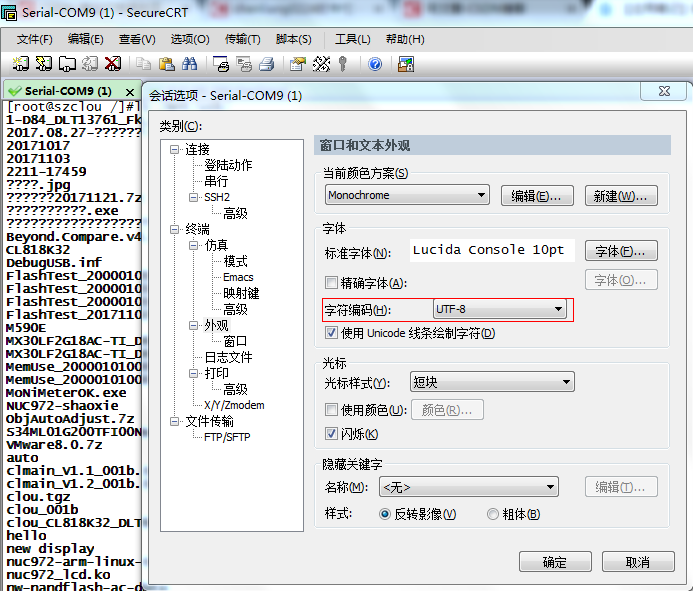Image resolution: width=693 pixels, height=591 pixels.
Task: Open the 编辑(E) menu
Action: tap(86, 39)
